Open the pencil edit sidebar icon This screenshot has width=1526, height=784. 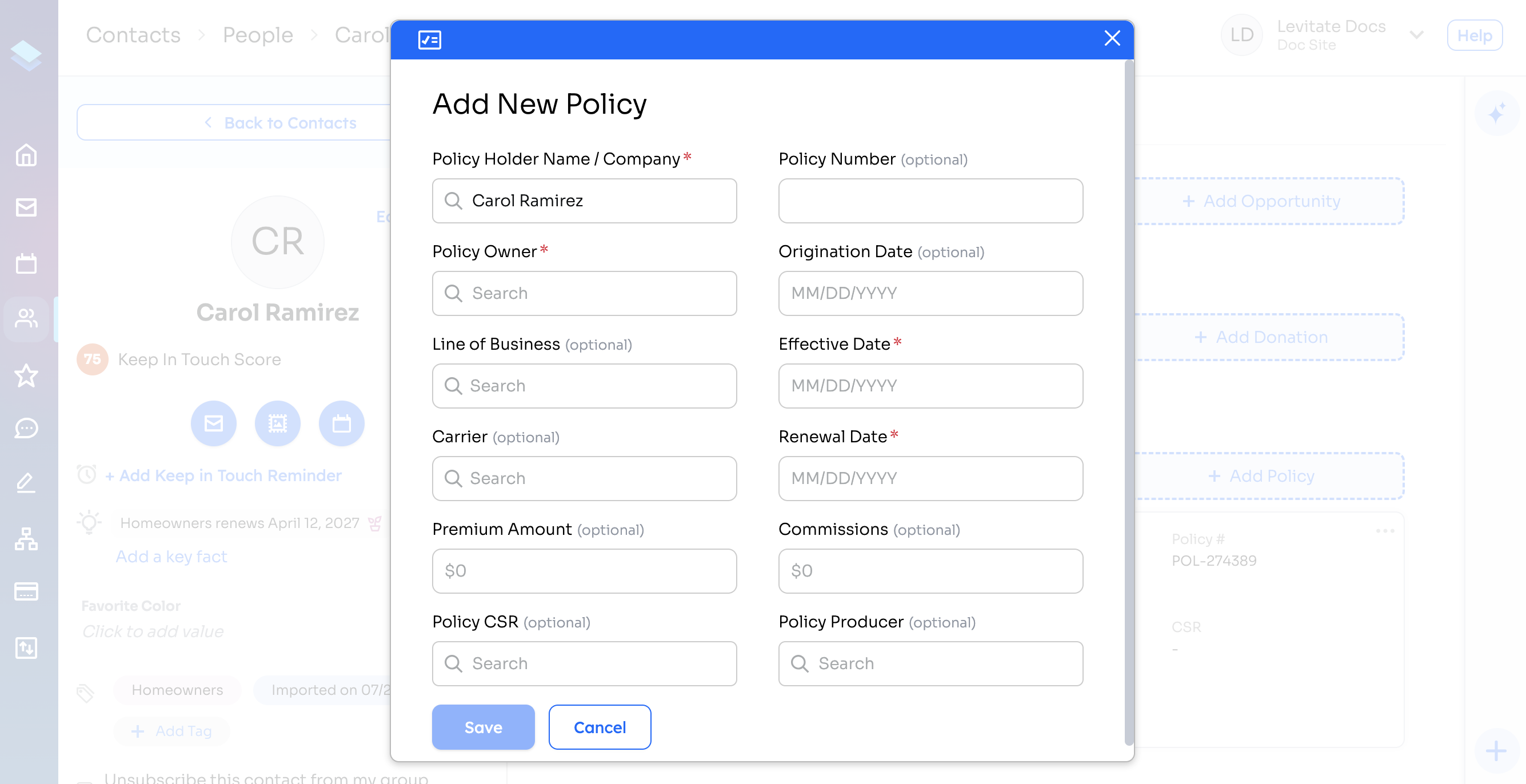point(26,483)
